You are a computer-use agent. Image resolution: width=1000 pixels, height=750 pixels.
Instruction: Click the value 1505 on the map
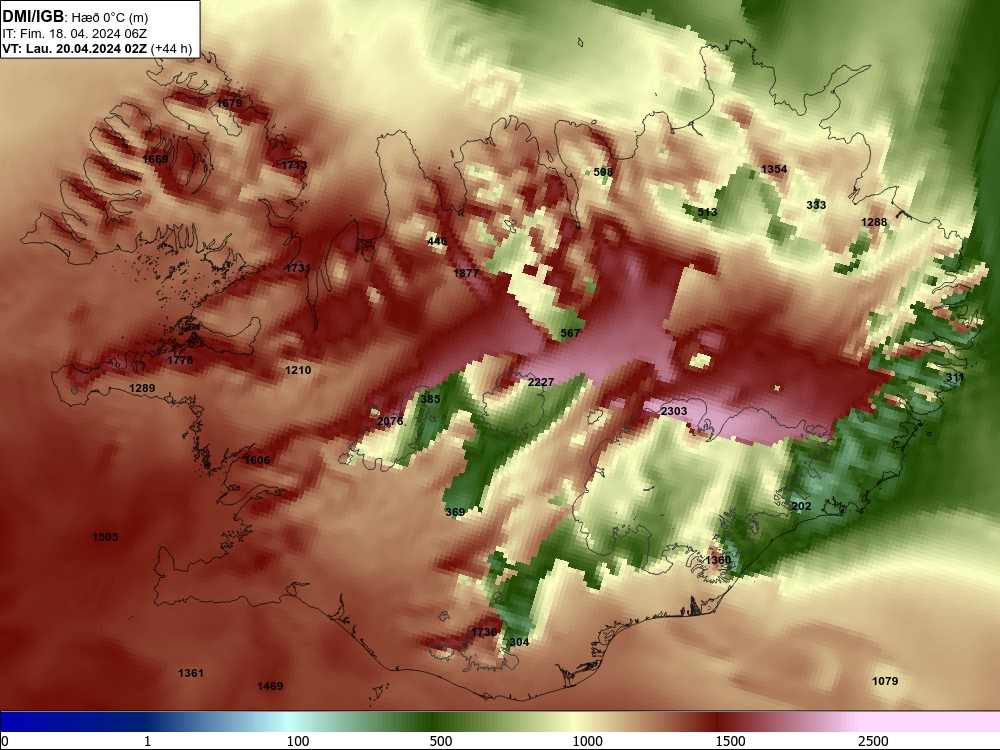coord(105,536)
